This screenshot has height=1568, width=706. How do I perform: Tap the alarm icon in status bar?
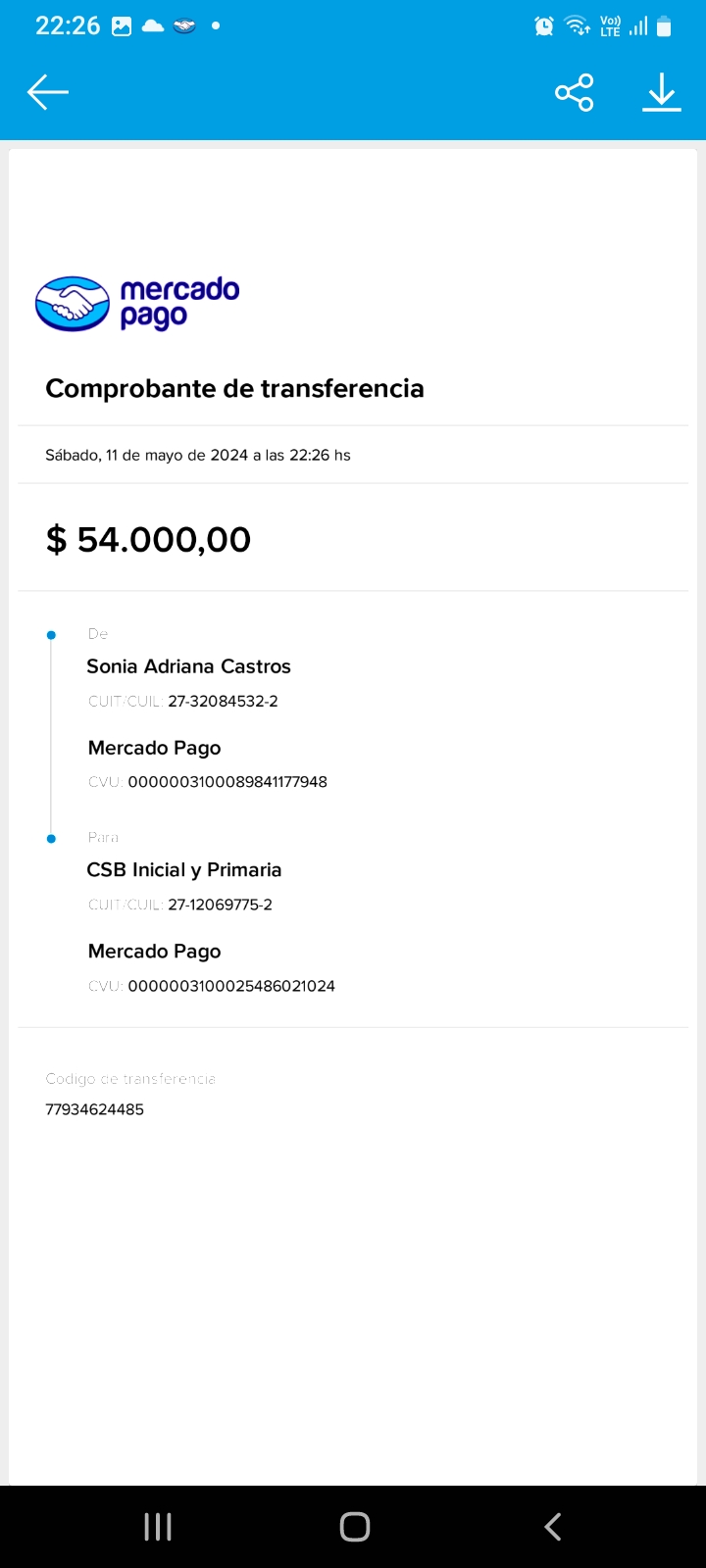point(544,26)
